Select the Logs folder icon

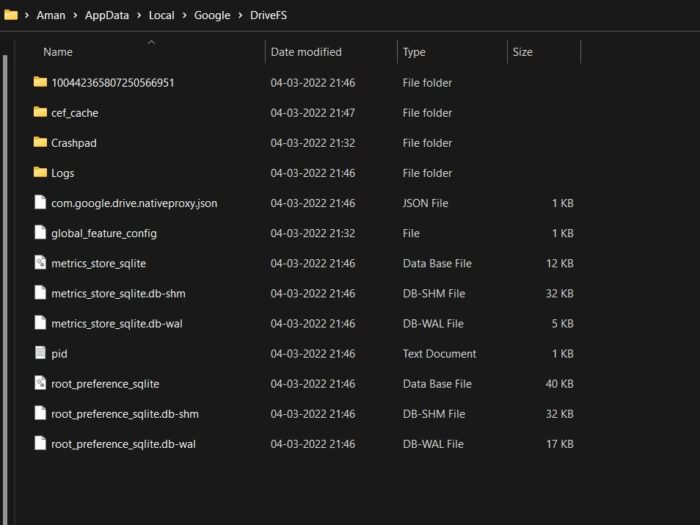[40, 173]
